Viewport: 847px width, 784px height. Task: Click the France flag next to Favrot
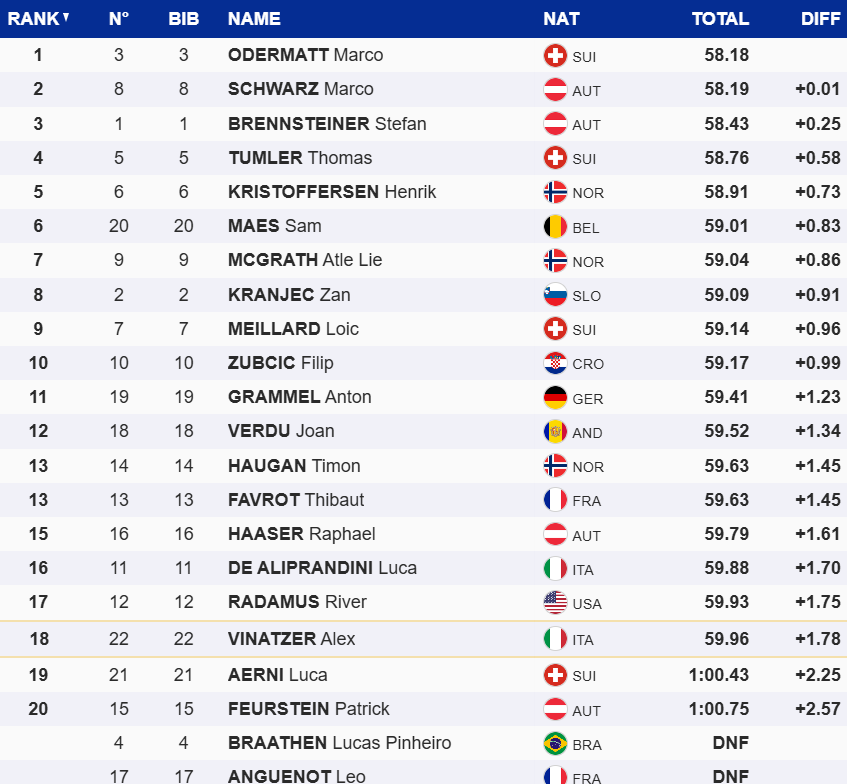click(555, 500)
